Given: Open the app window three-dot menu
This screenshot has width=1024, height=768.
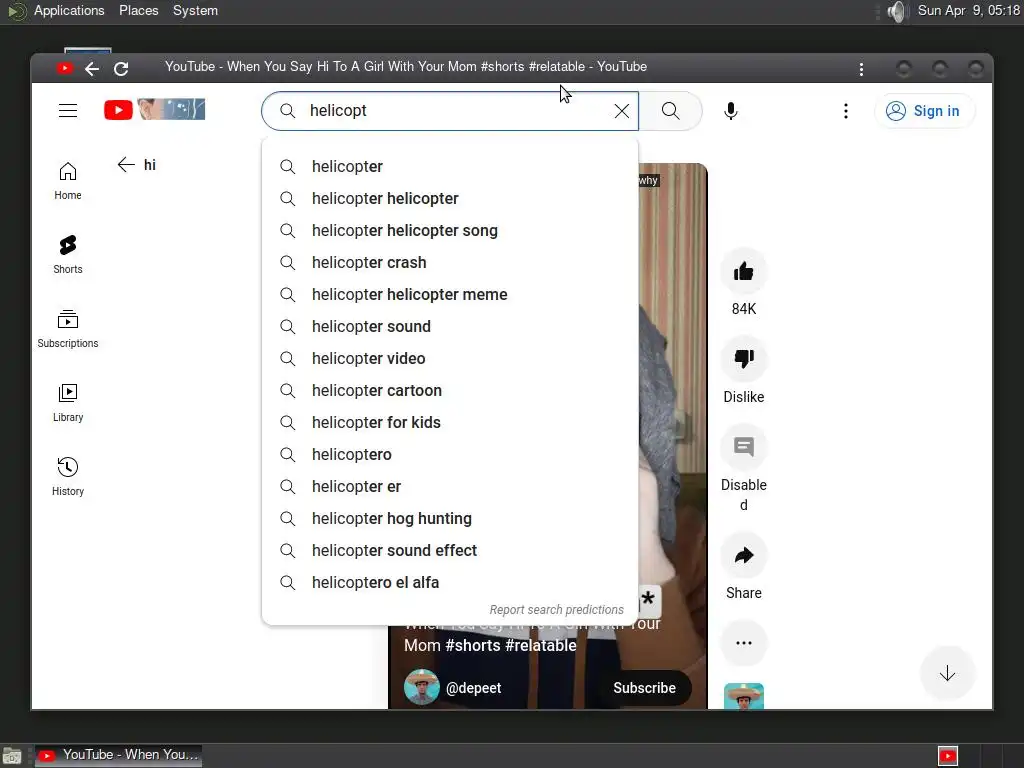Looking at the screenshot, I should [861, 69].
